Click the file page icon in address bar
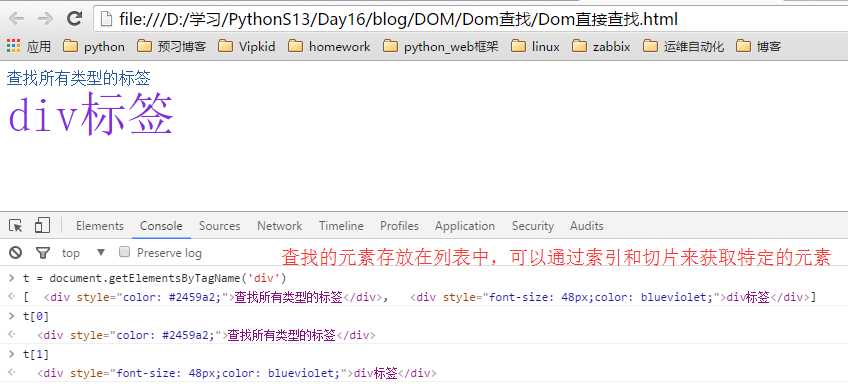Screen dimensions: 848x384 point(107,20)
